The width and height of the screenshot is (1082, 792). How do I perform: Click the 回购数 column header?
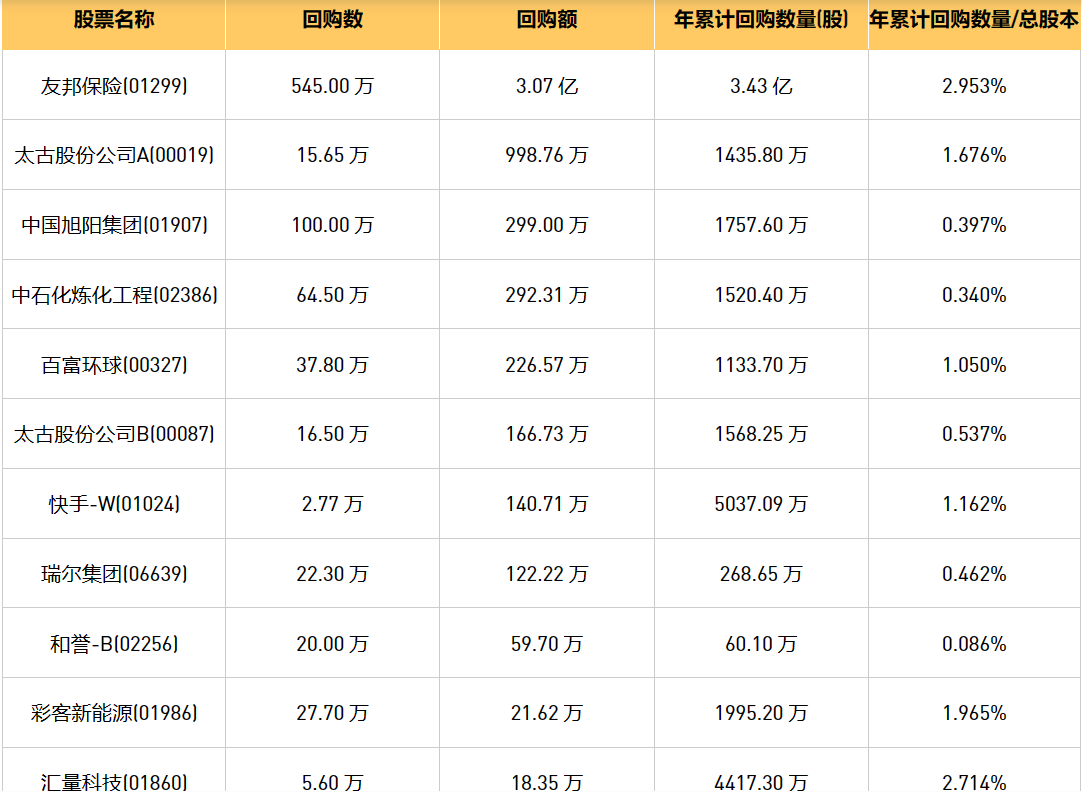click(332, 21)
